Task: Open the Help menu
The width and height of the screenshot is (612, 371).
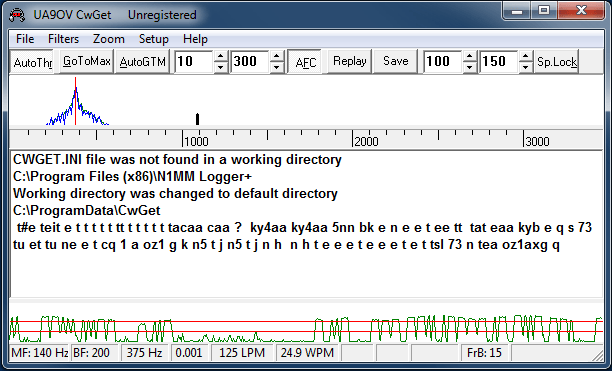Action: (x=195, y=39)
